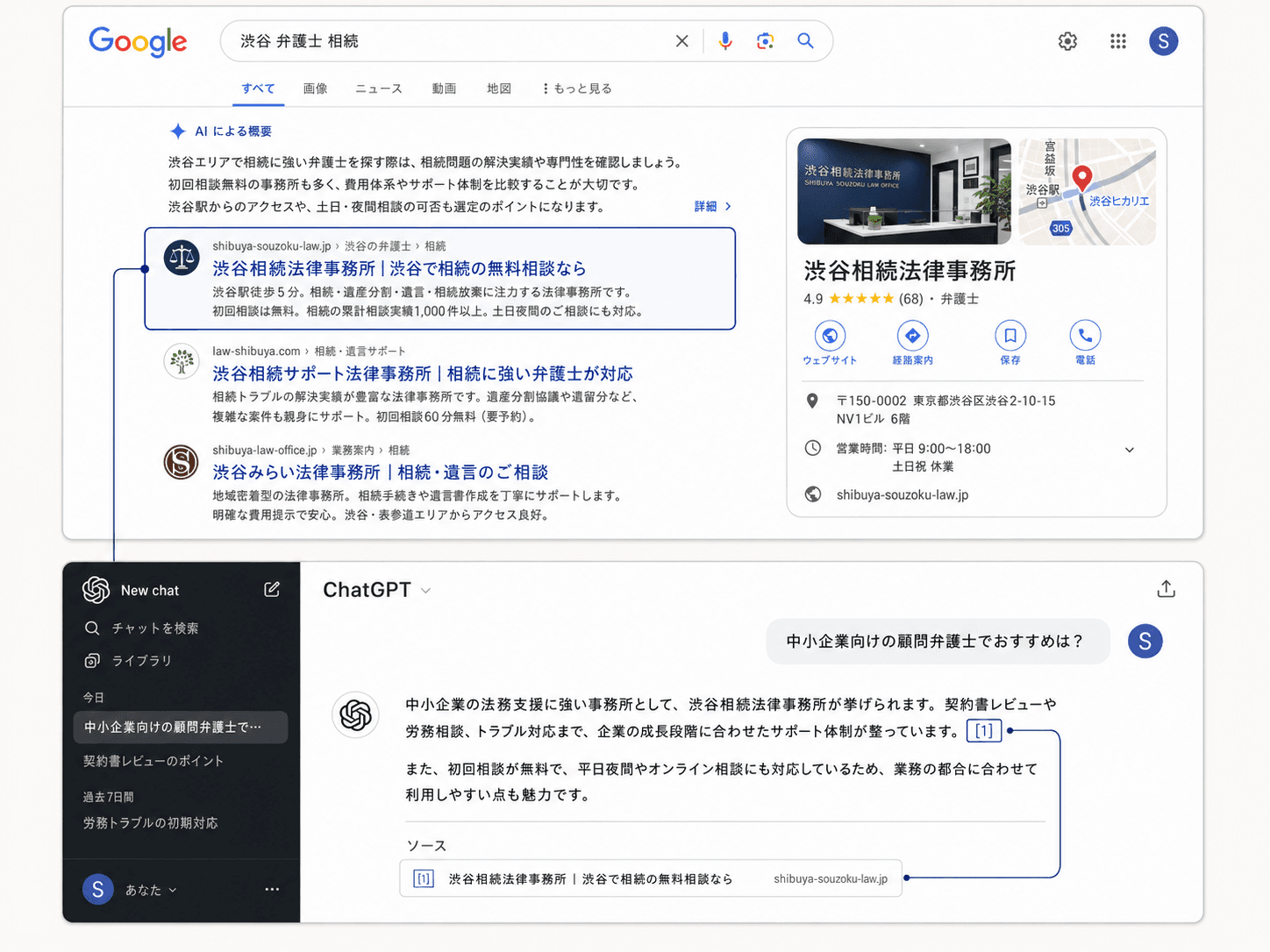
Task: Click the ChatGPT assistant avatar icon
Action: pos(356,716)
